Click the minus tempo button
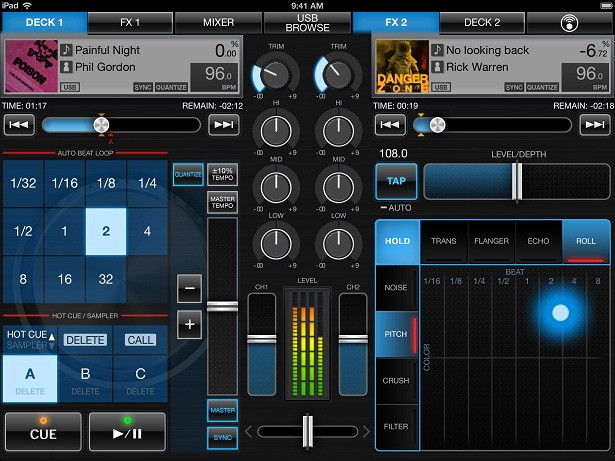The width and height of the screenshot is (615, 461). coord(189,289)
